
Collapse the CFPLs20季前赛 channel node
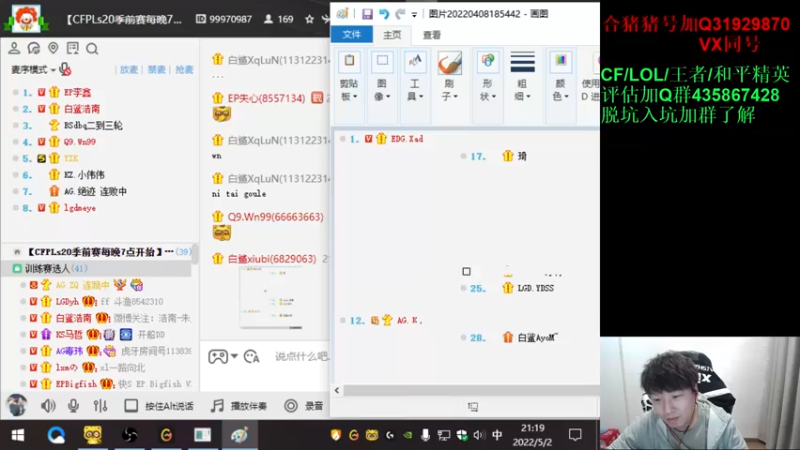[x=17, y=252]
